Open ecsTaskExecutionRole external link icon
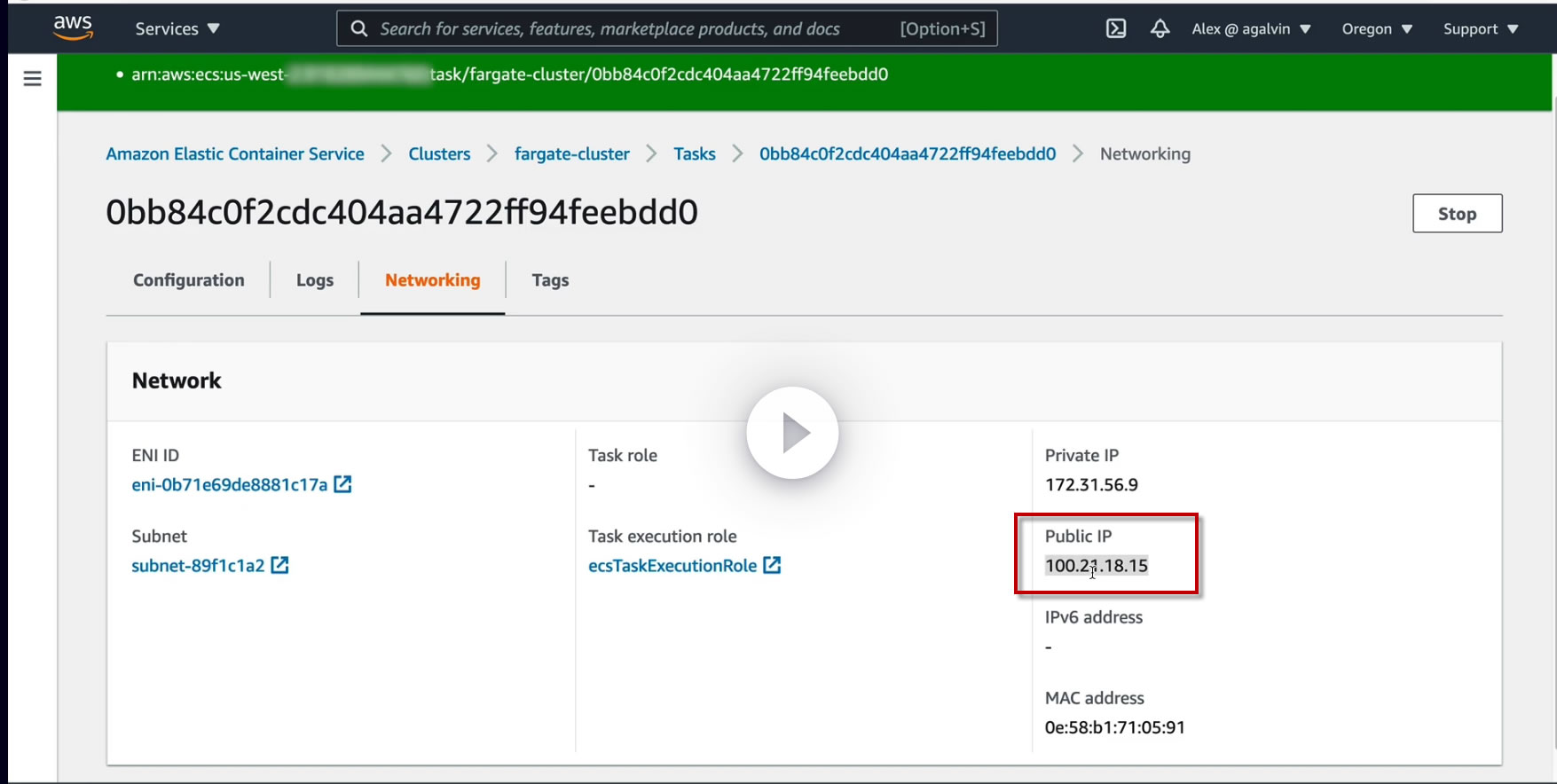This screenshot has width=1557, height=784. (772, 565)
